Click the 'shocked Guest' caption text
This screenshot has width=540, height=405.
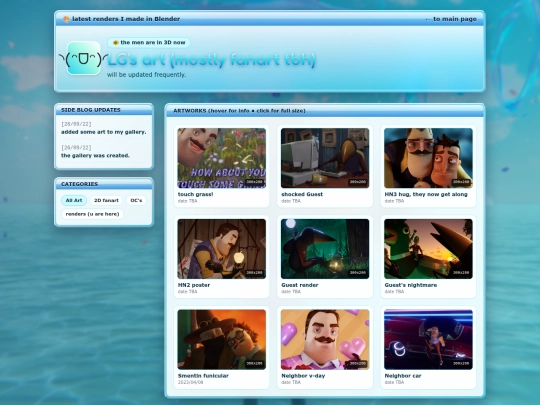click(302, 194)
